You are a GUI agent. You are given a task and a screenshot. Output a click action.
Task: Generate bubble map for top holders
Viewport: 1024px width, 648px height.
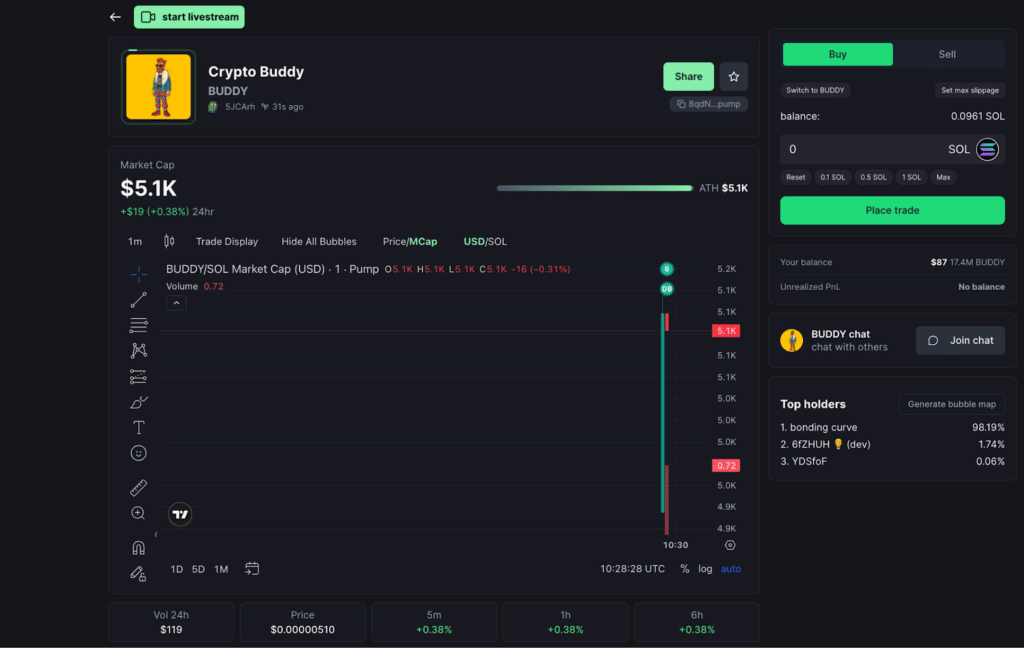point(952,404)
